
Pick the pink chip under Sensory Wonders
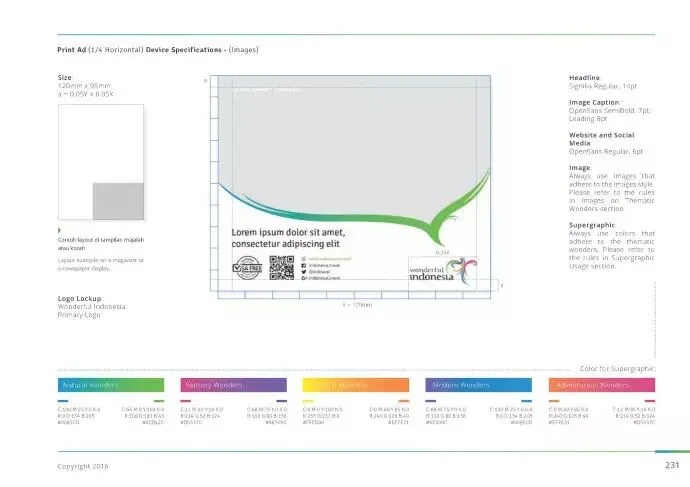tap(186, 401)
